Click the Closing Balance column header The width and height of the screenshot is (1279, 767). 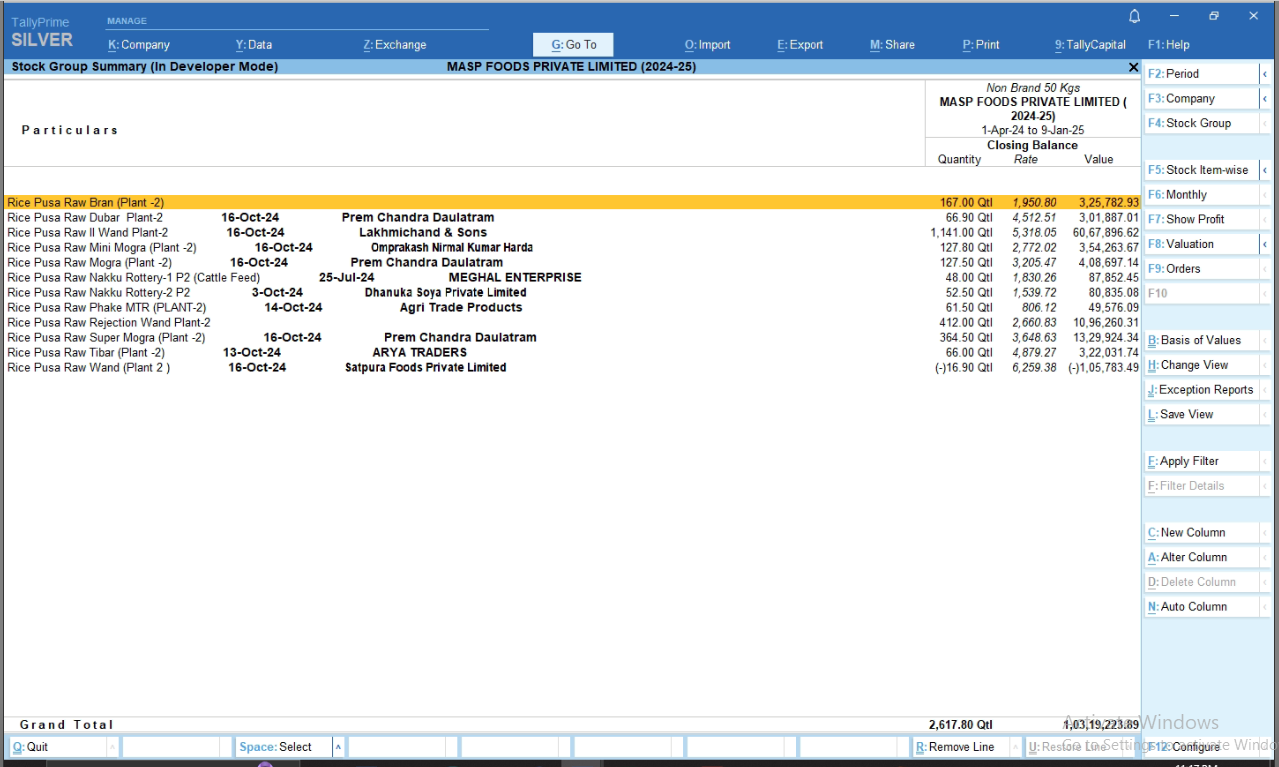coord(1032,145)
